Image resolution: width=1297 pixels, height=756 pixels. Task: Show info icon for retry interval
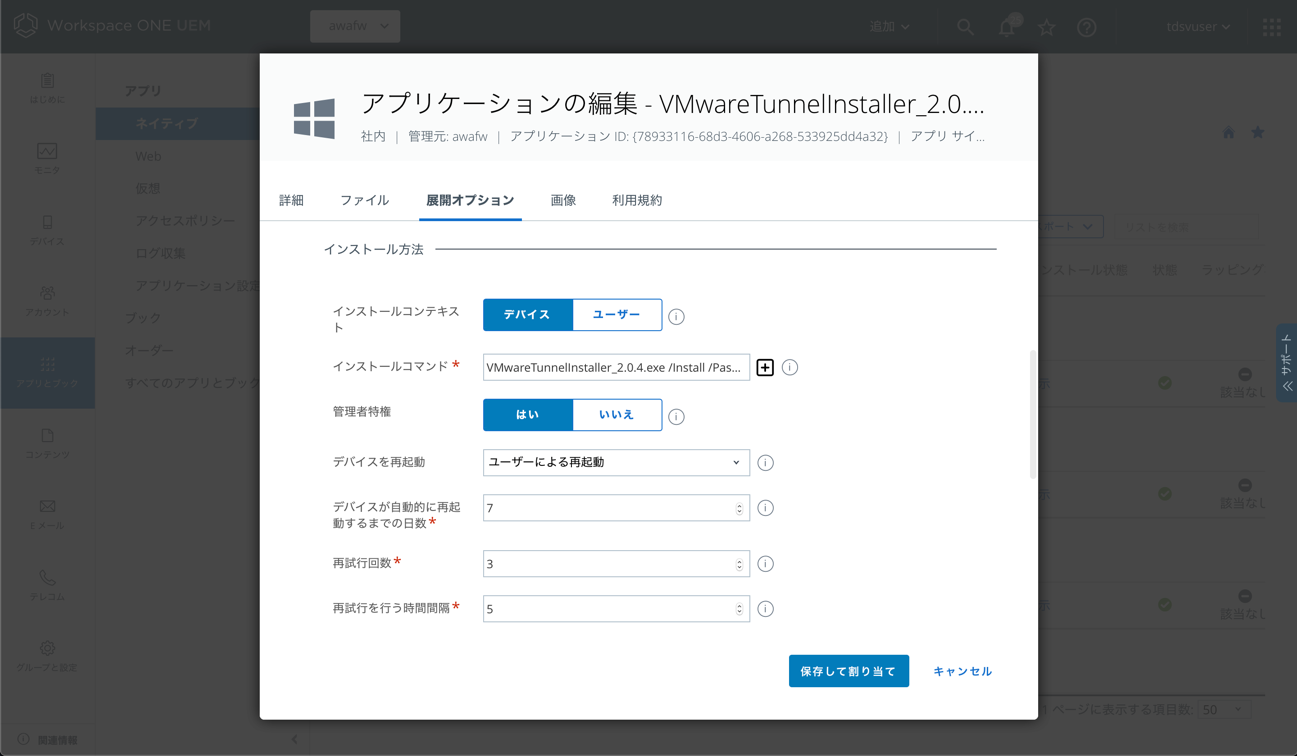[x=766, y=609]
